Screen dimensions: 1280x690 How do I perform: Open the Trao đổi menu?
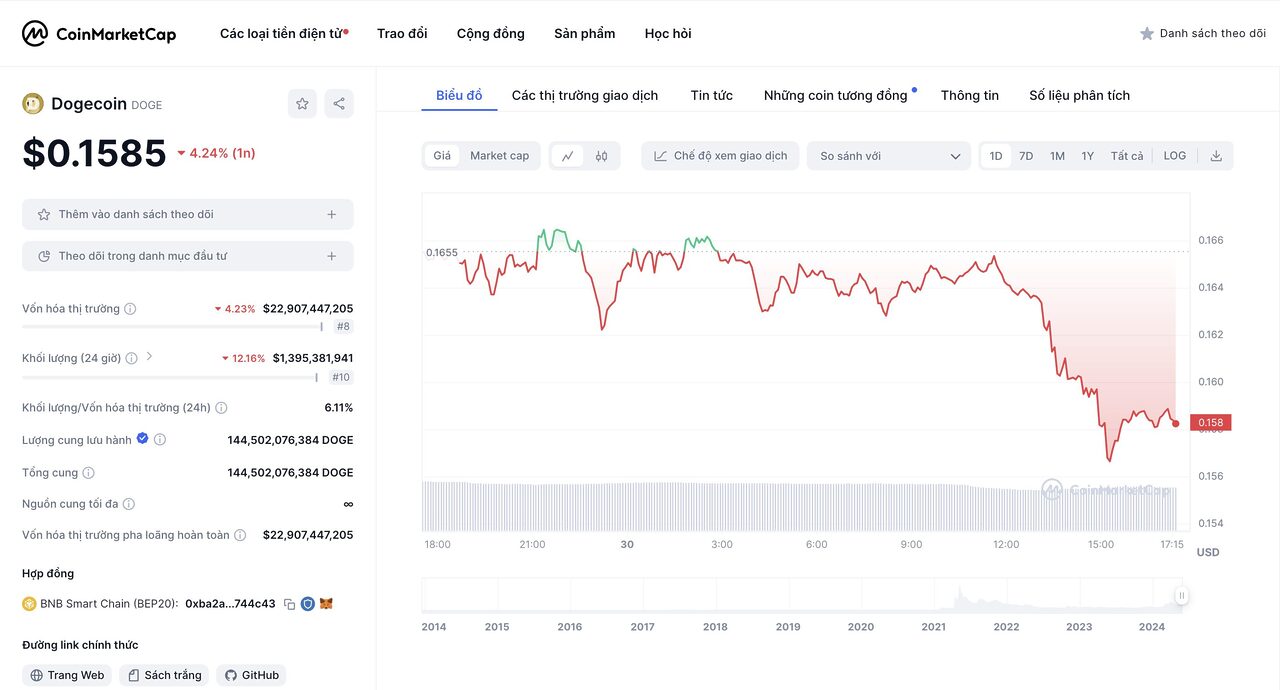402,34
